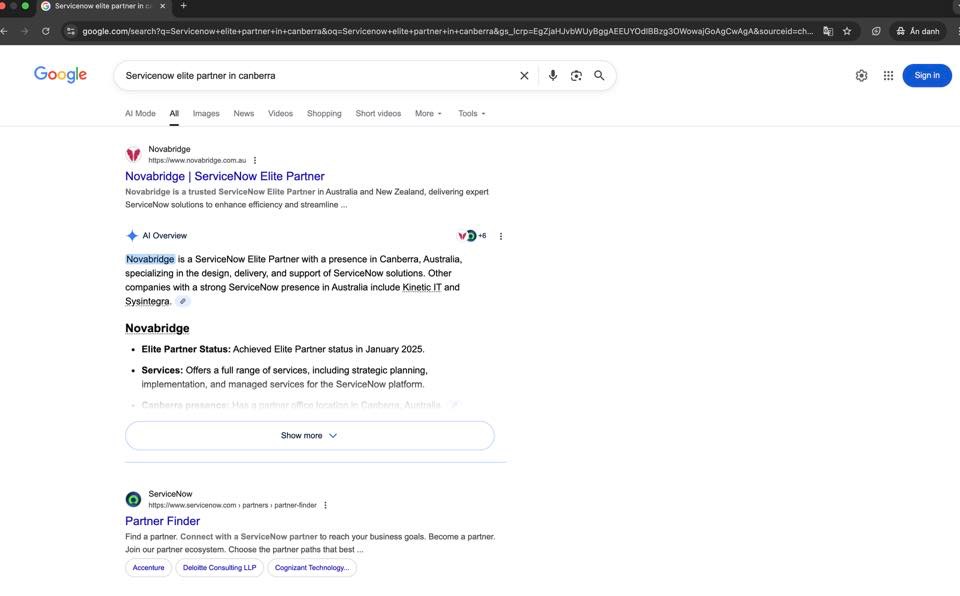Image resolution: width=960 pixels, height=596 pixels.
Task: Submit search with magnifying glass icon
Action: [x=599, y=75]
